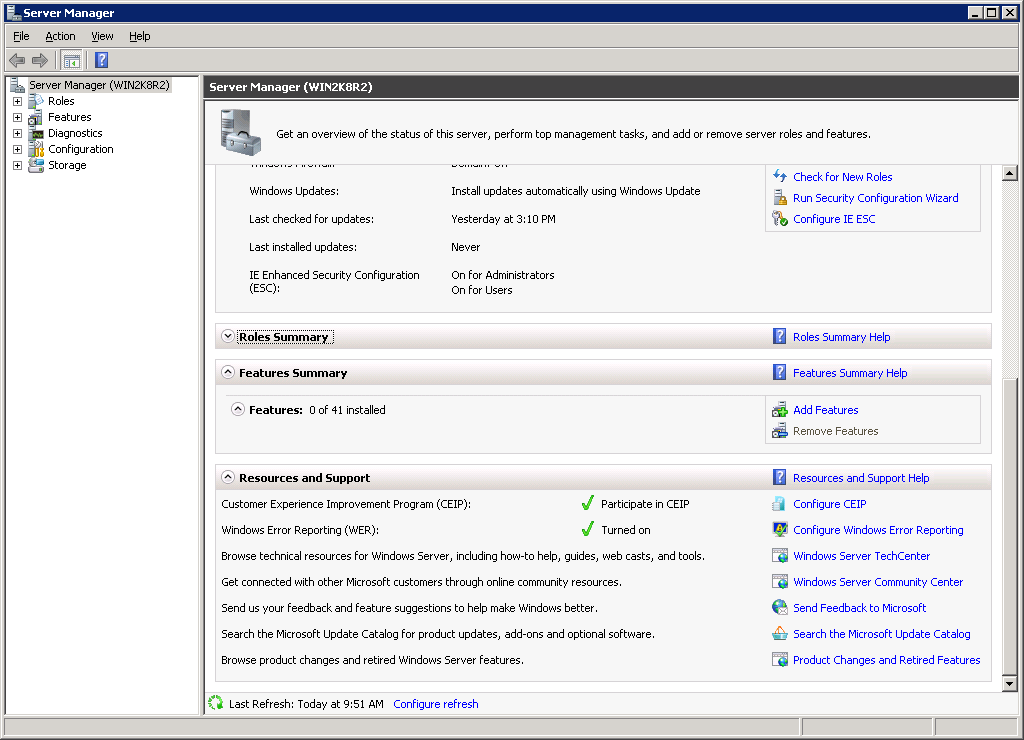This screenshot has height=740, width=1024.
Task: Open the View menu
Action: click(102, 36)
